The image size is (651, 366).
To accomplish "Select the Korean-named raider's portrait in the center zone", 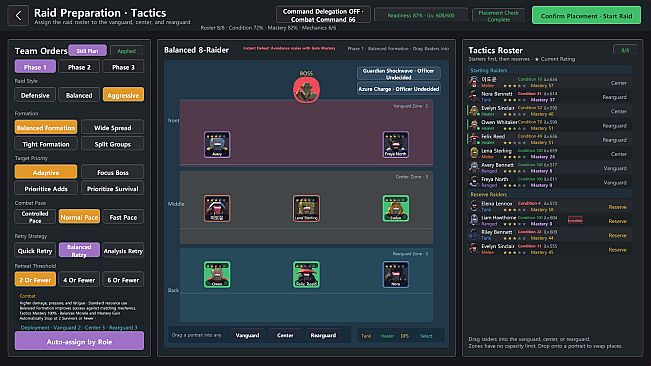I will click(x=217, y=208).
